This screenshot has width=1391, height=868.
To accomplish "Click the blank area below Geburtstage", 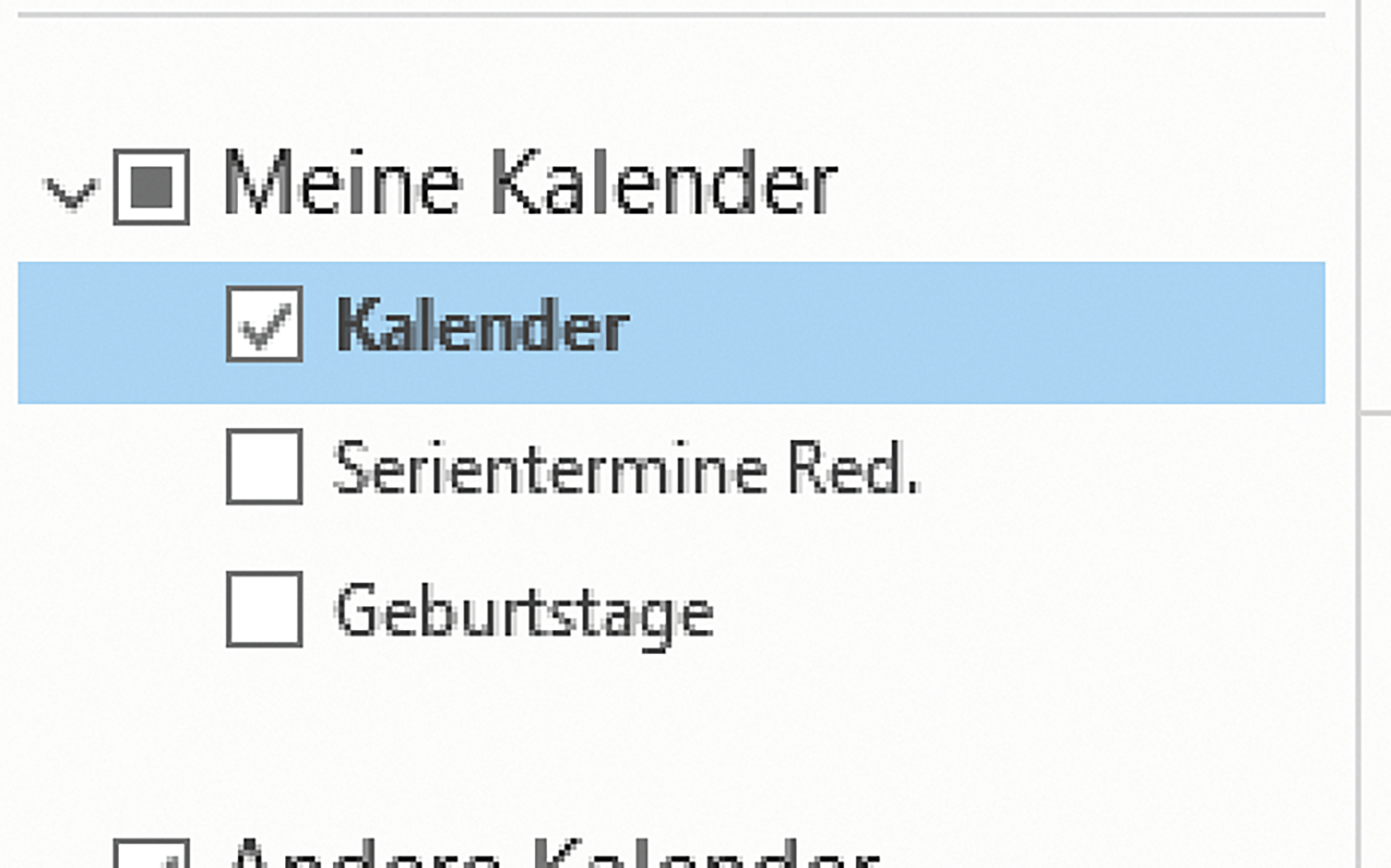I will pos(674,733).
